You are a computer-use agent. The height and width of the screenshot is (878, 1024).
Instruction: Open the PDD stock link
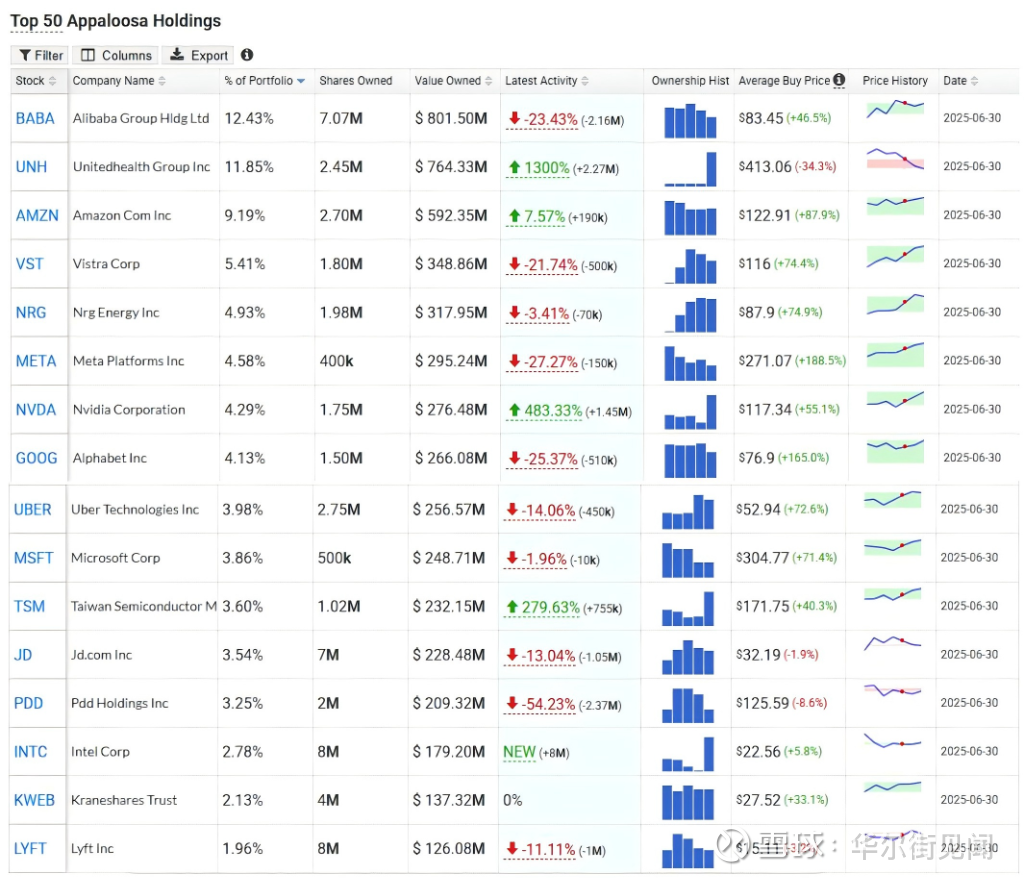(29, 704)
